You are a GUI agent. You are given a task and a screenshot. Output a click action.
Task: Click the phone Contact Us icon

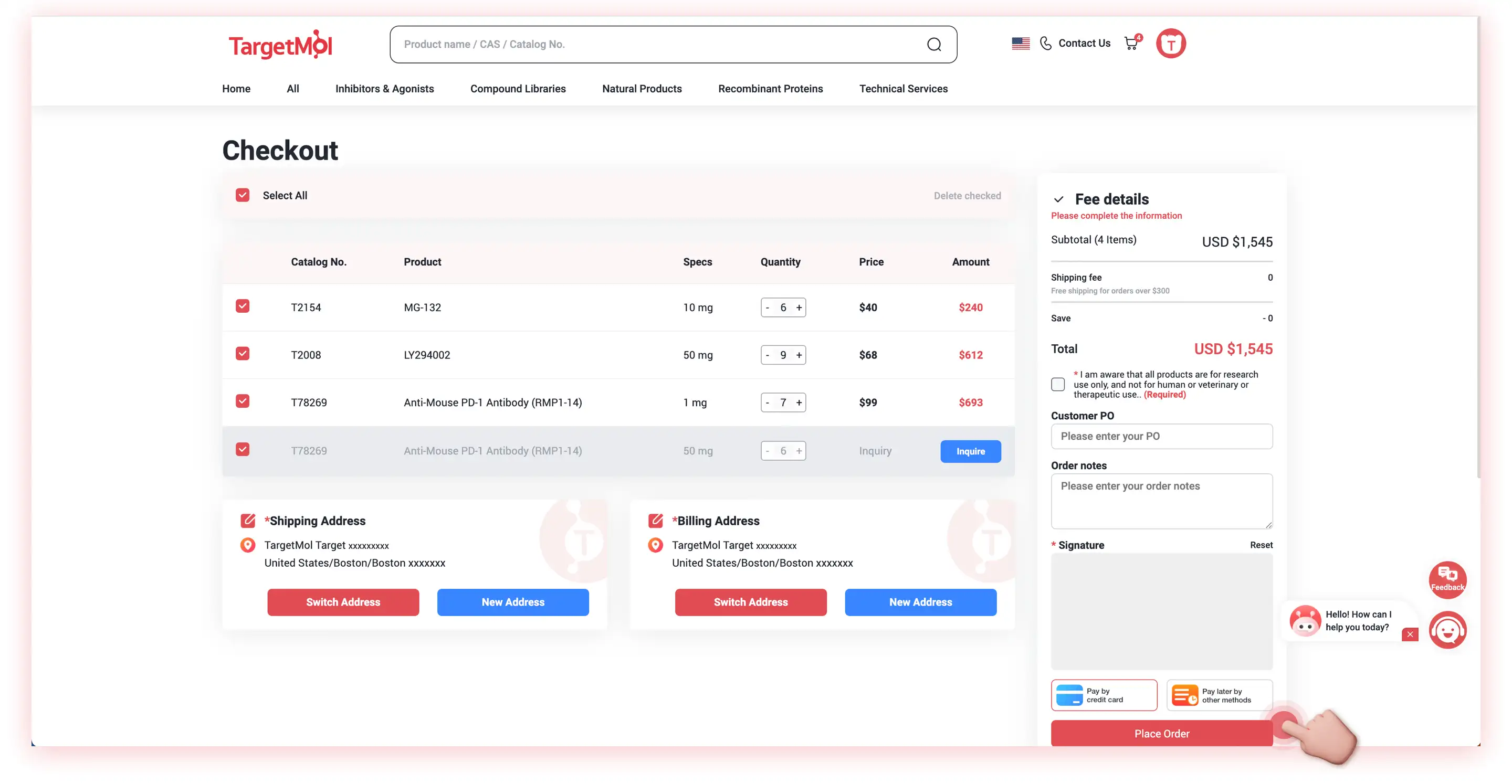coord(1047,44)
